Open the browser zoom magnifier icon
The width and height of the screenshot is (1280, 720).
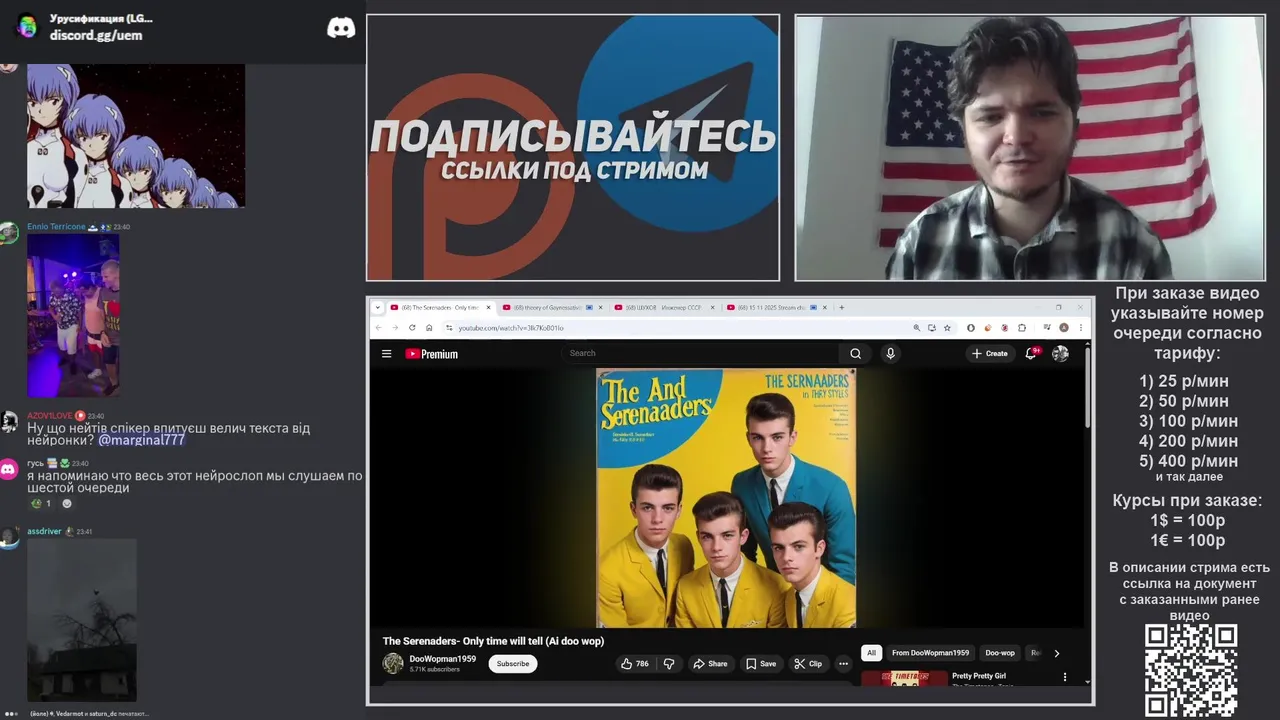click(x=916, y=327)
